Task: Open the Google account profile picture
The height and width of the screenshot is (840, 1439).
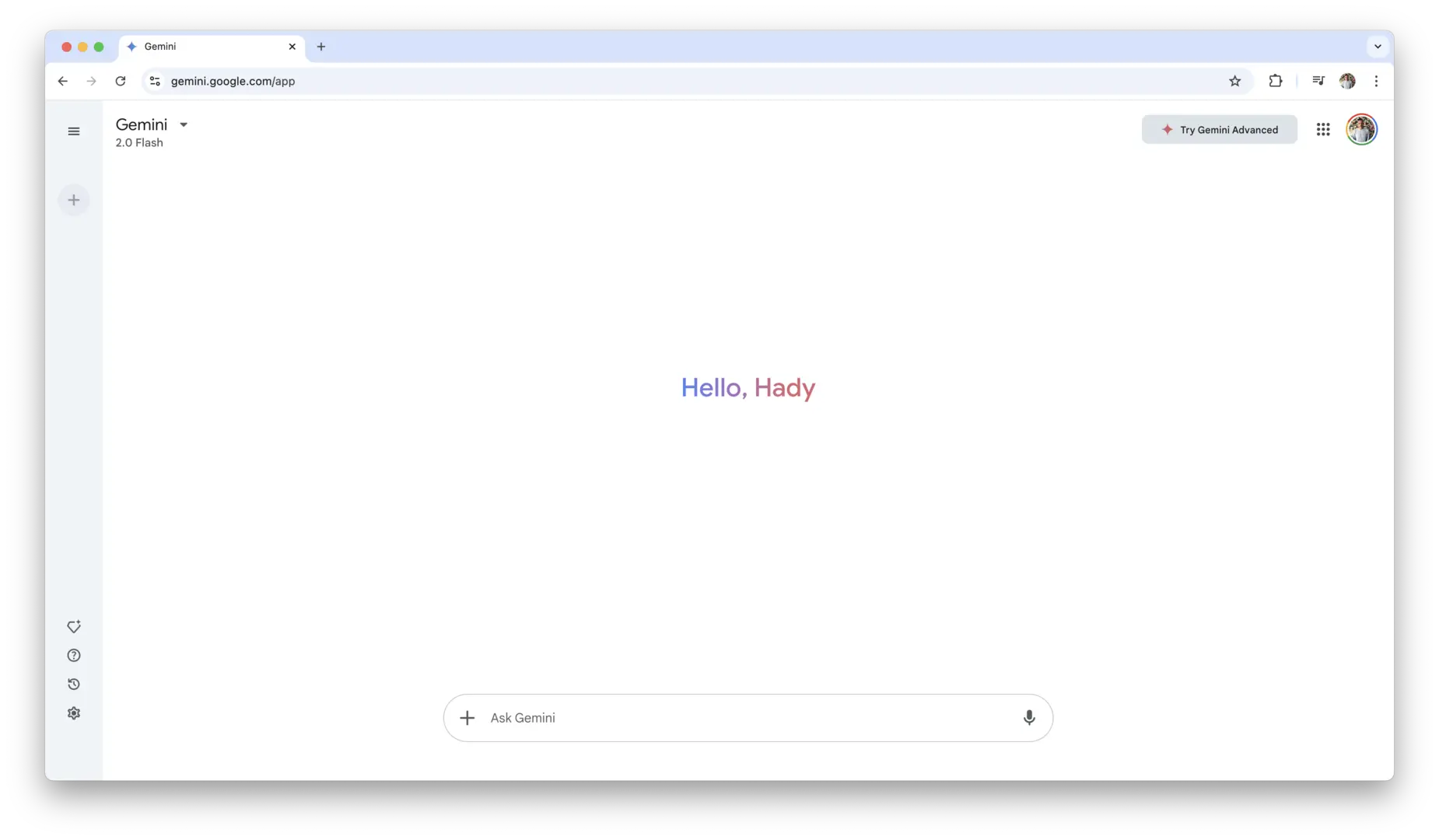Action: coord(1361,130)
